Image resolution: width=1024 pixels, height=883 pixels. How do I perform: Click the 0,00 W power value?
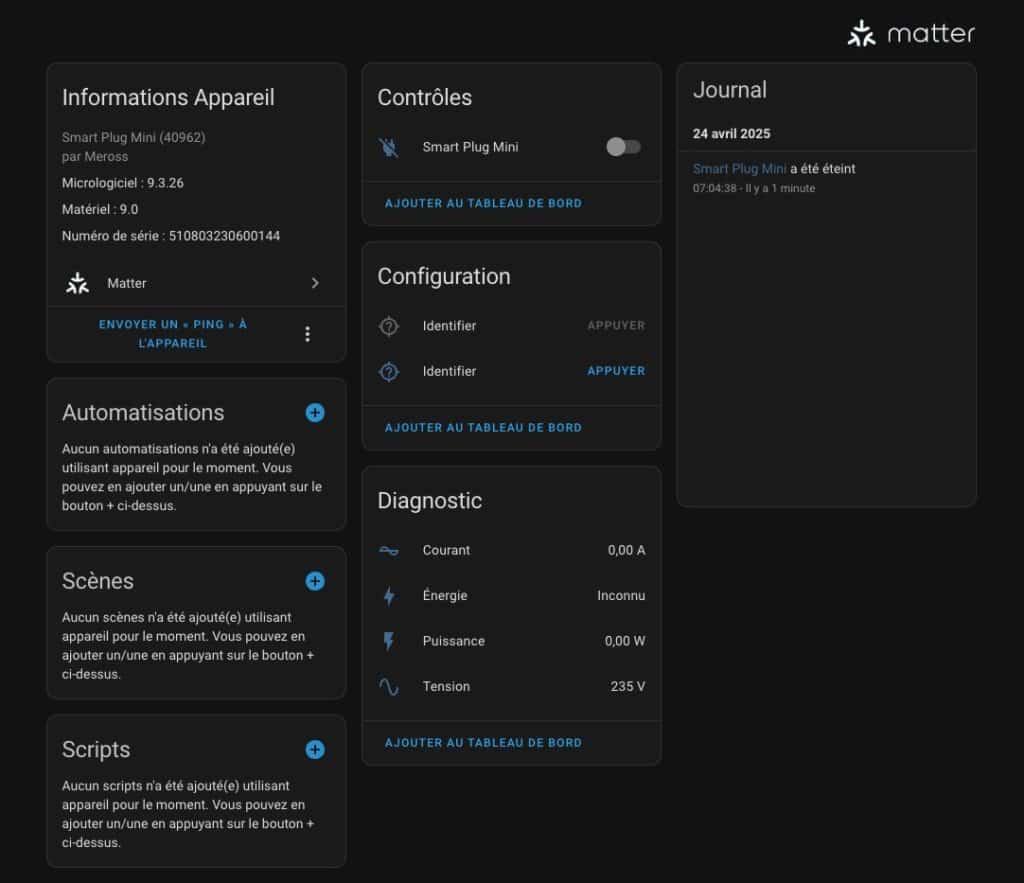click(625, 641)
